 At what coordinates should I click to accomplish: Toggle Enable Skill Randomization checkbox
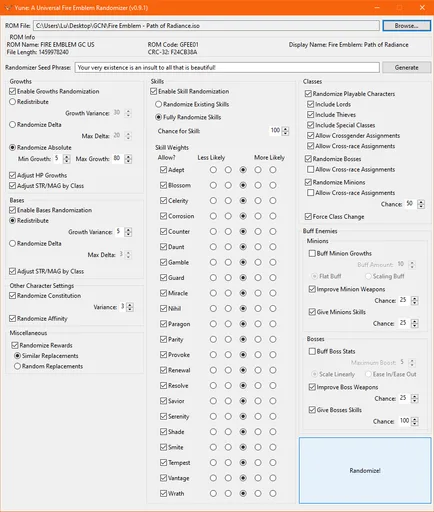tap(154, 91)
